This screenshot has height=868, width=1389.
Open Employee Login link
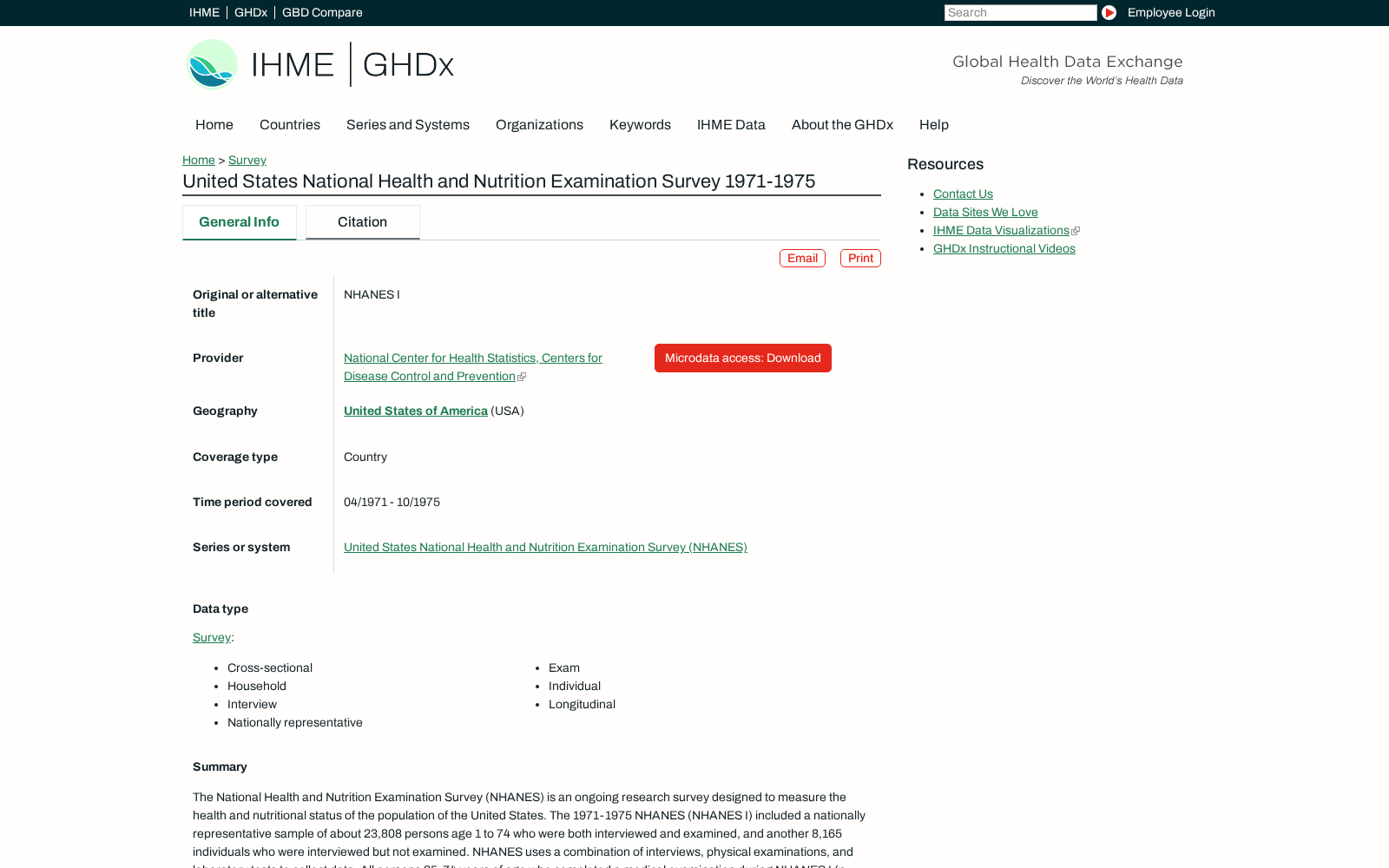(x=1171, y=12)
